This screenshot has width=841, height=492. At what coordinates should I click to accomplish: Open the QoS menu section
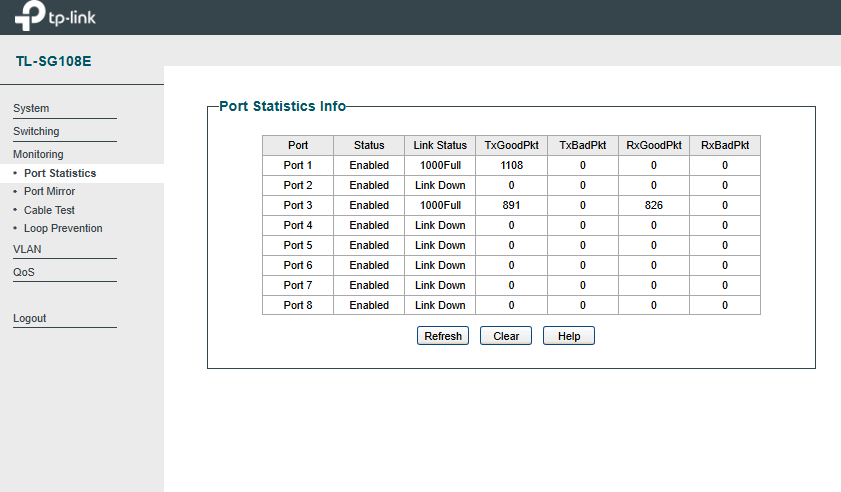(x=24, y=273)
